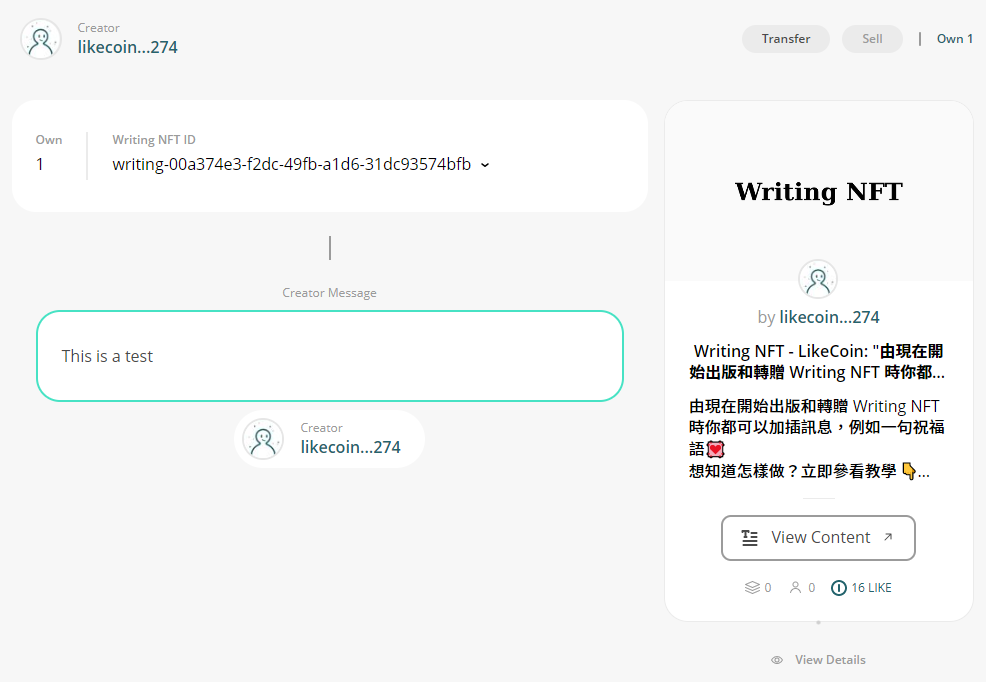Screen dimensions: 986x682
Task: Click the Own 1 label in the header
Action: (955, 39)
